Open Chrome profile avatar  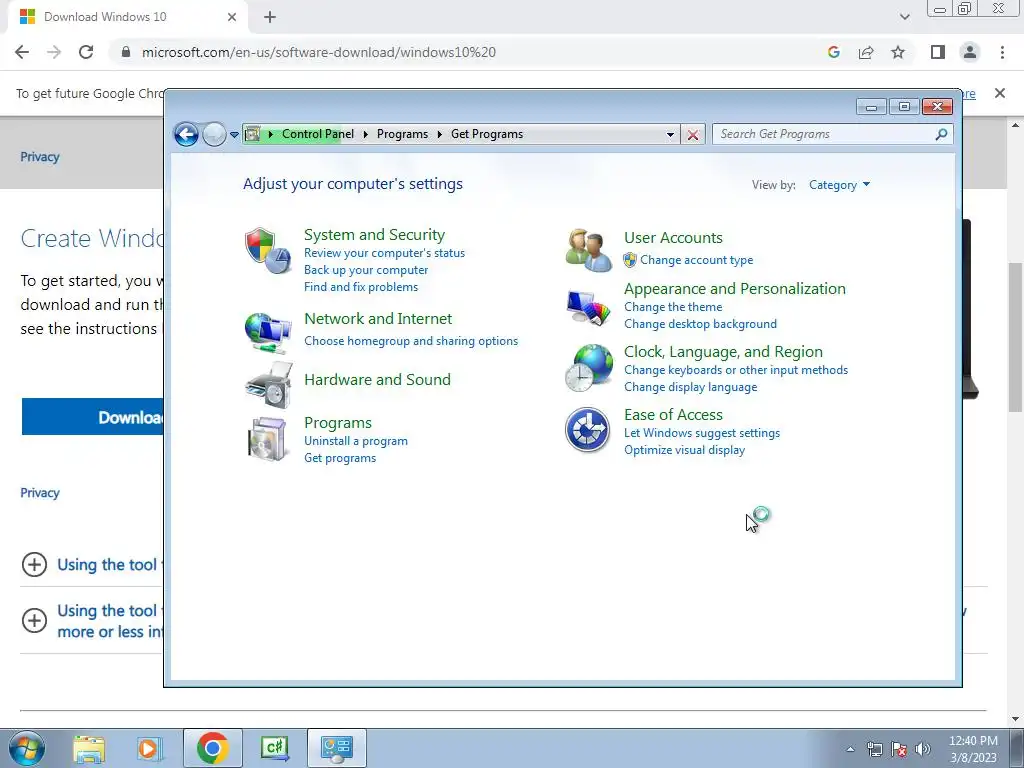[970, 52]
